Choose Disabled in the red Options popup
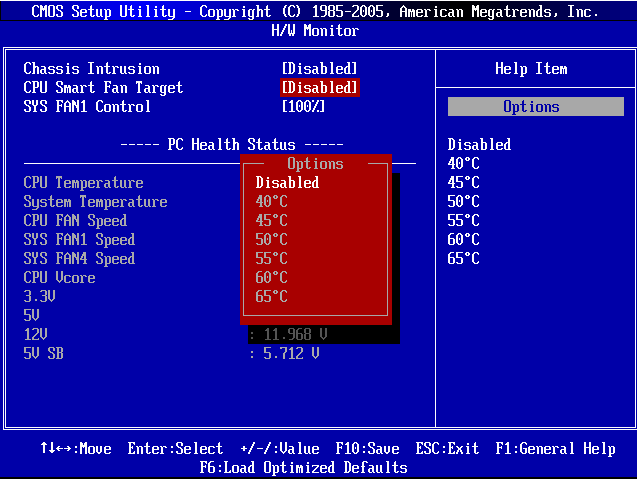 click(287, 182)
